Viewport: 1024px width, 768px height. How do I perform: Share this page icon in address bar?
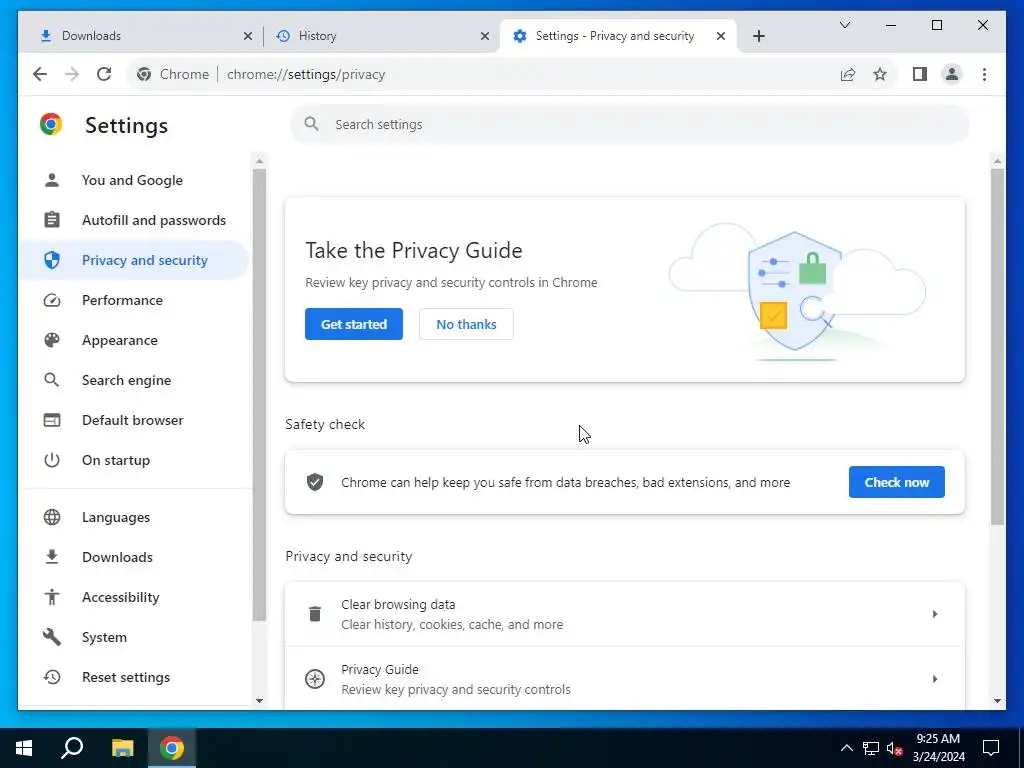(x=848, y=74)
